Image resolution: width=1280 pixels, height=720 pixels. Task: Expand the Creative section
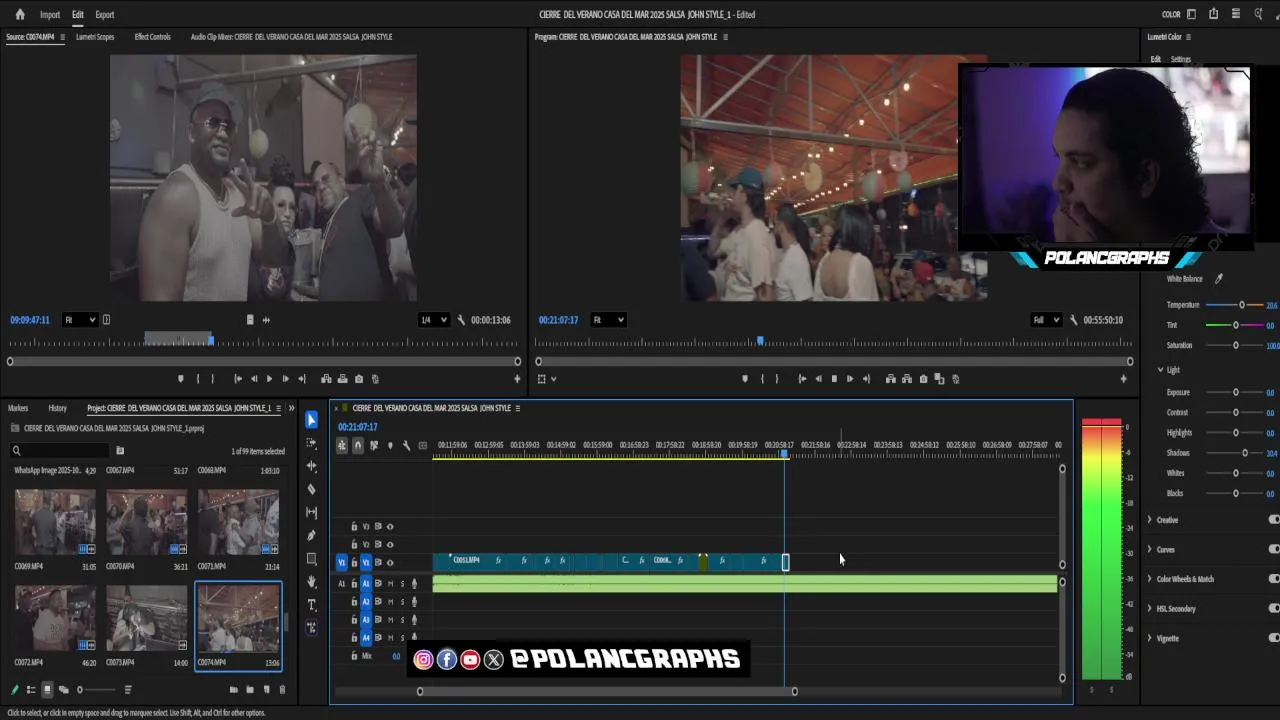(x=1150, y=520)
